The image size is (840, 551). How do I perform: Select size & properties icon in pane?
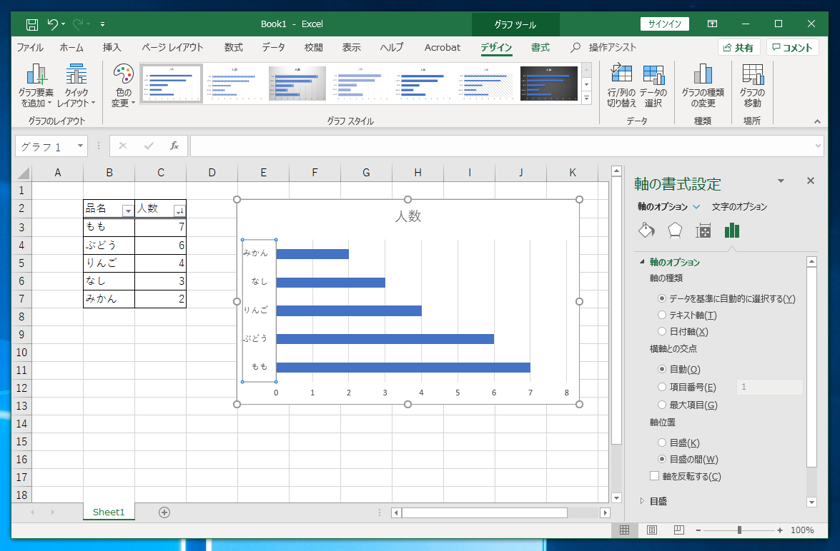[703, 231]
